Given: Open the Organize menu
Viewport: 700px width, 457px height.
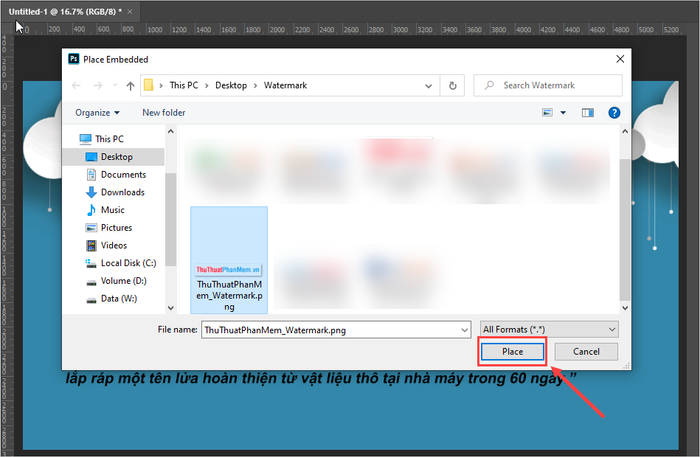Looking at the screenshot, I should 97,112.
